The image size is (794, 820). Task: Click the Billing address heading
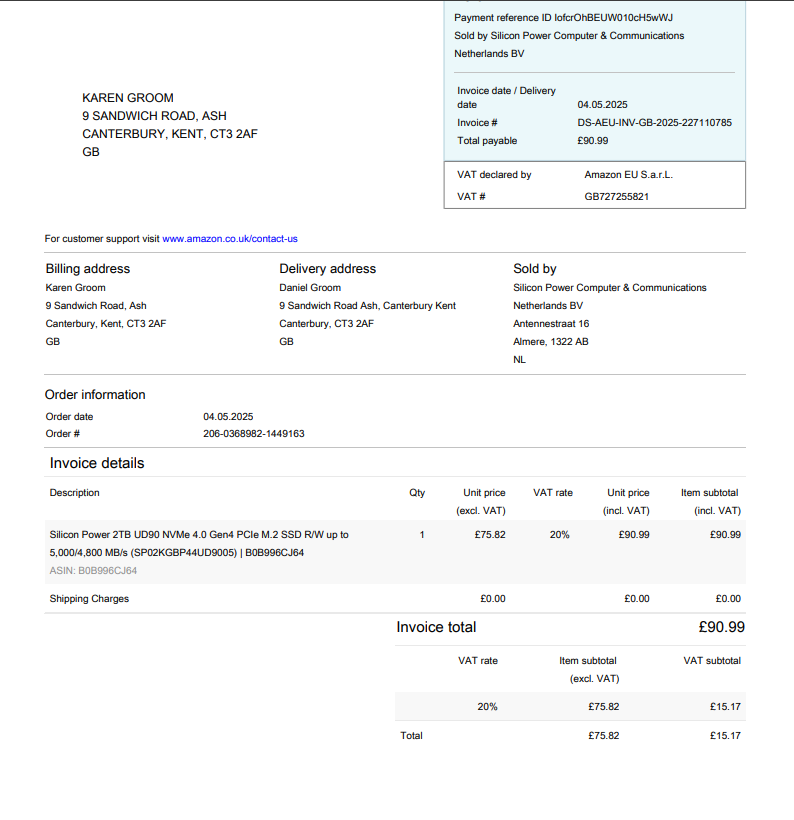pyautogui.click(x=88, y=269)
